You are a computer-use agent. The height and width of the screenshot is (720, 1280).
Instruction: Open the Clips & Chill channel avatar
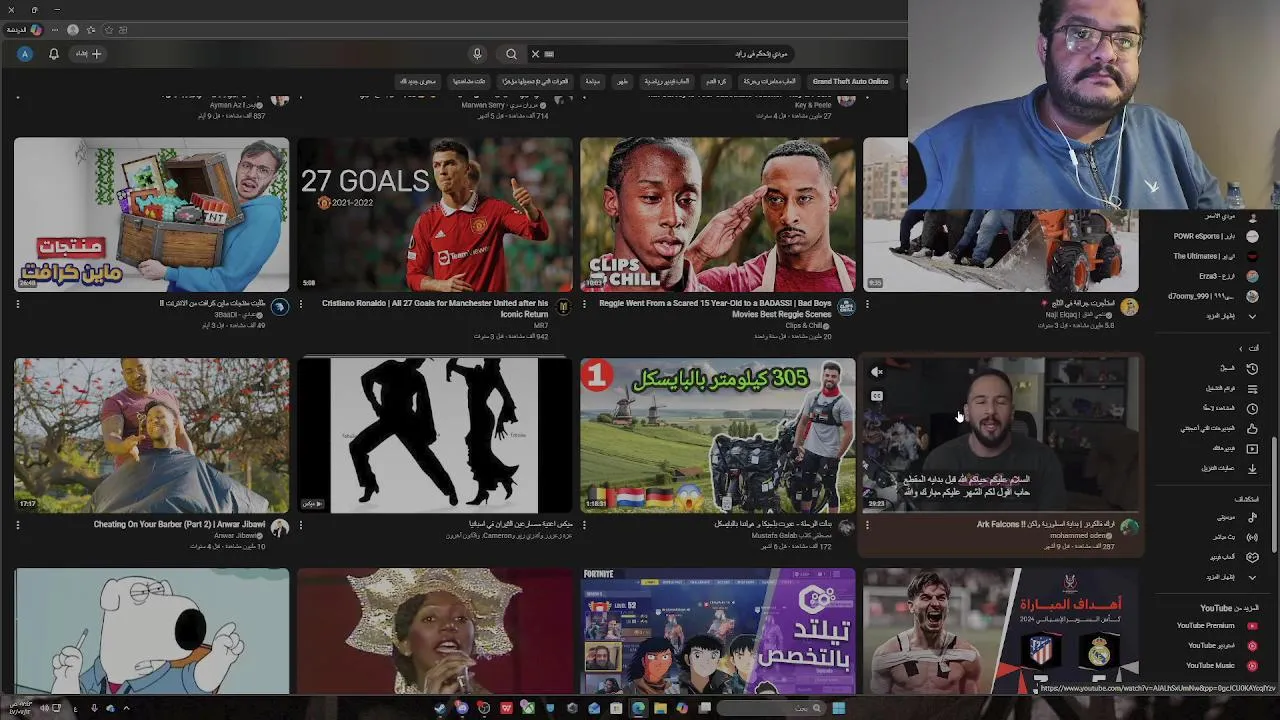846,307
